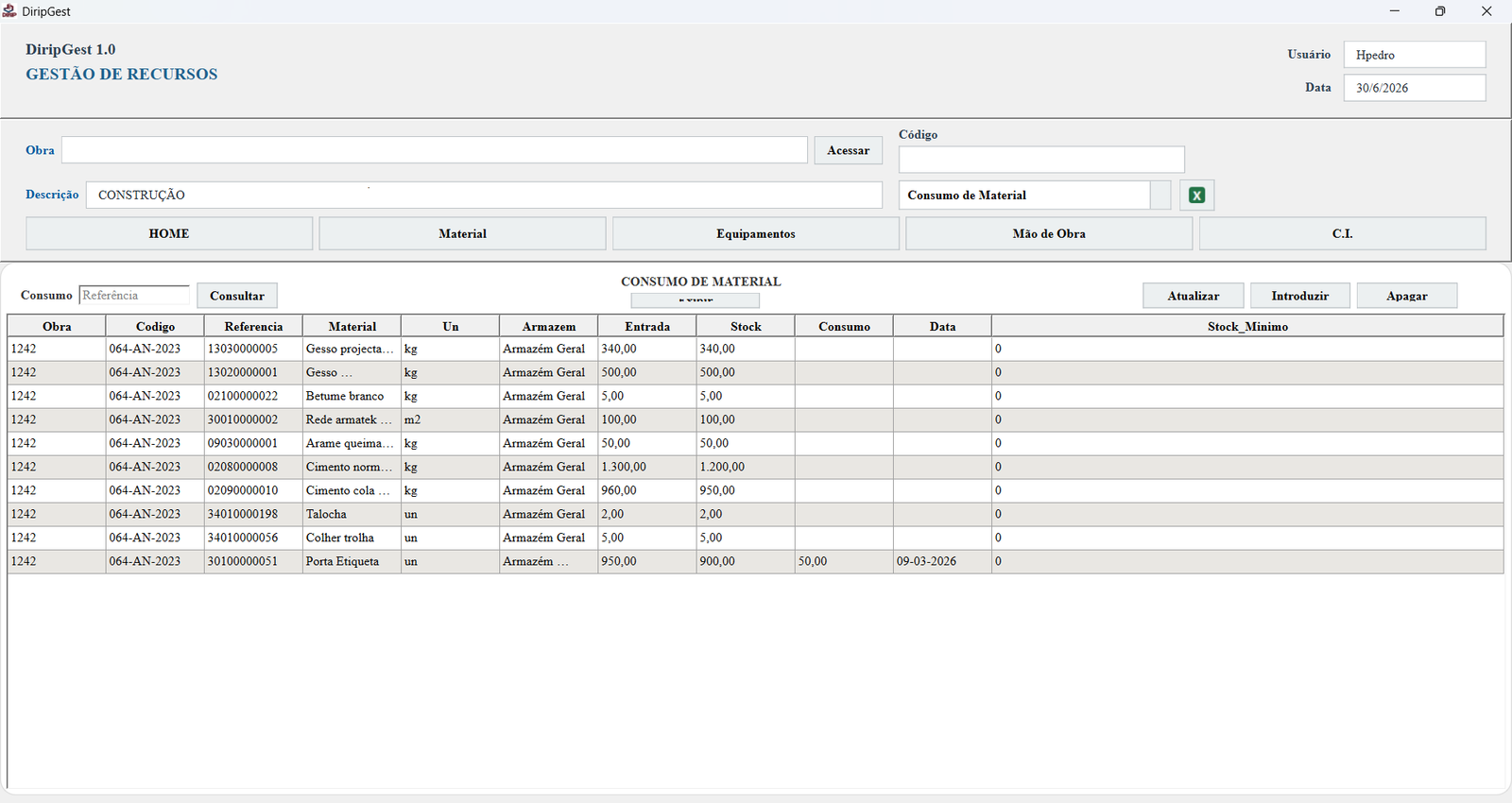The height and width of the screenshot is (803, 1512).
Task: Click the Consultar button
Action: click(x=237, y=296)
